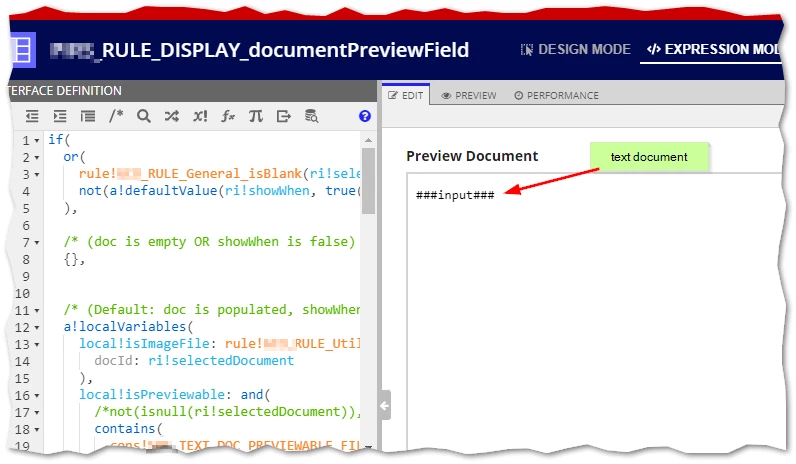
Task: Click the or( code on line 2
Action: [x=74, y=157]
